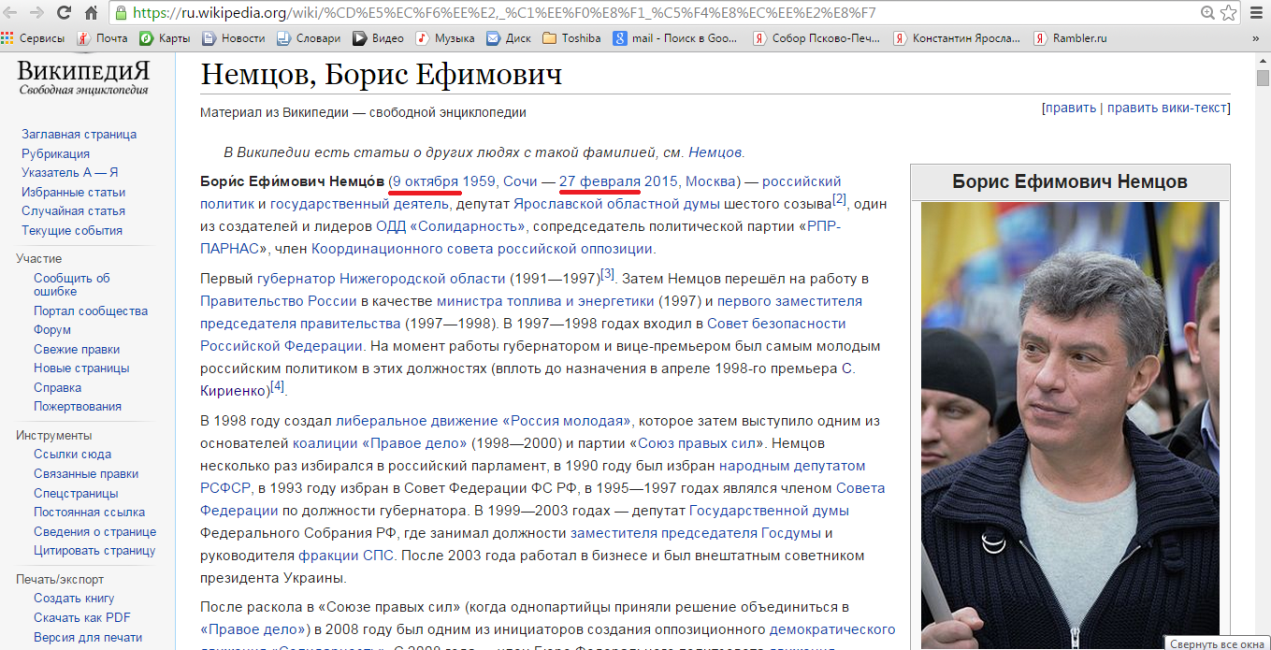Screen dimensions: 1271x650
Task: Open Rambler.ru bookmark
Action: [1071, 38]
